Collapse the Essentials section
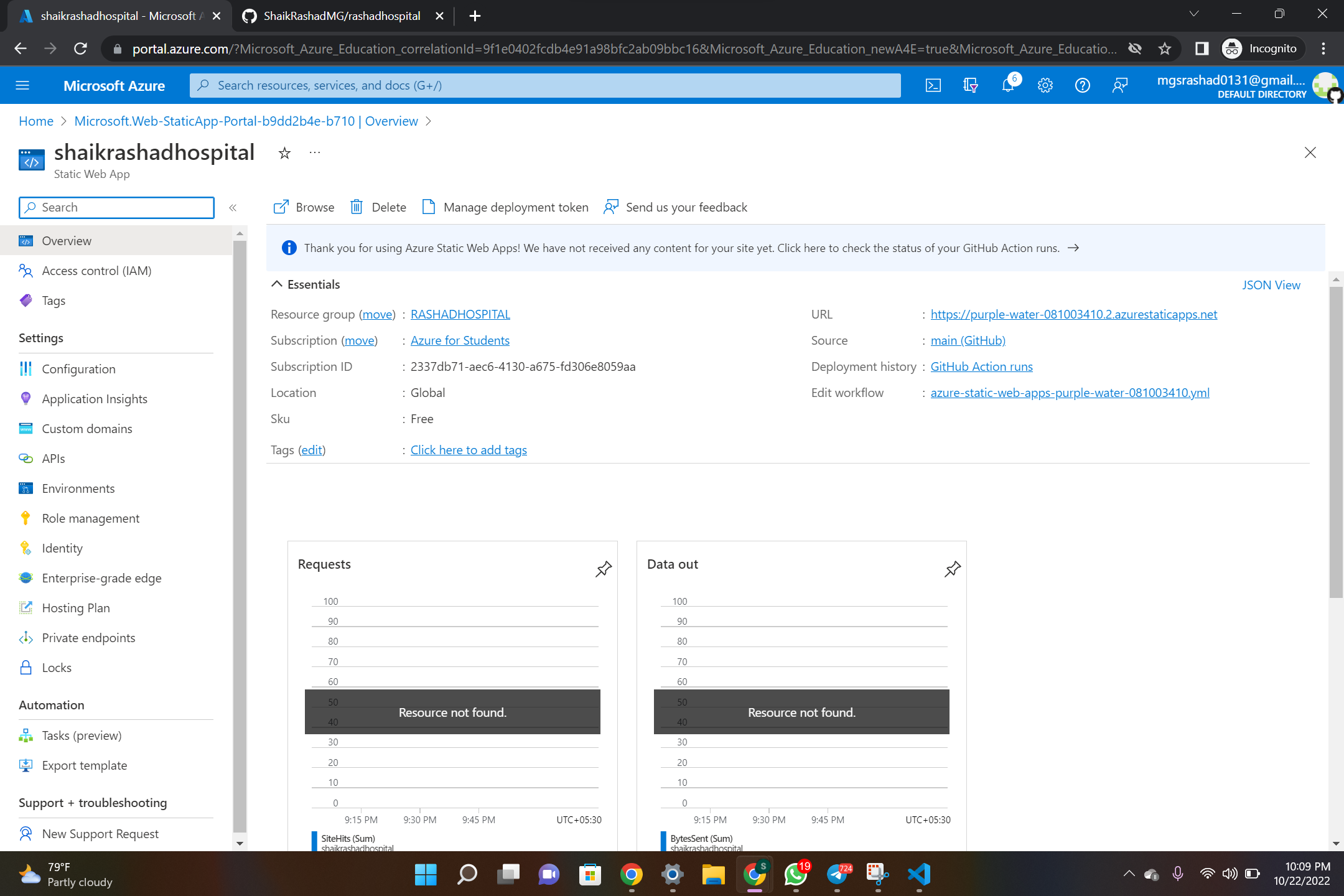1344x896 pixels. tap(277, 284)
